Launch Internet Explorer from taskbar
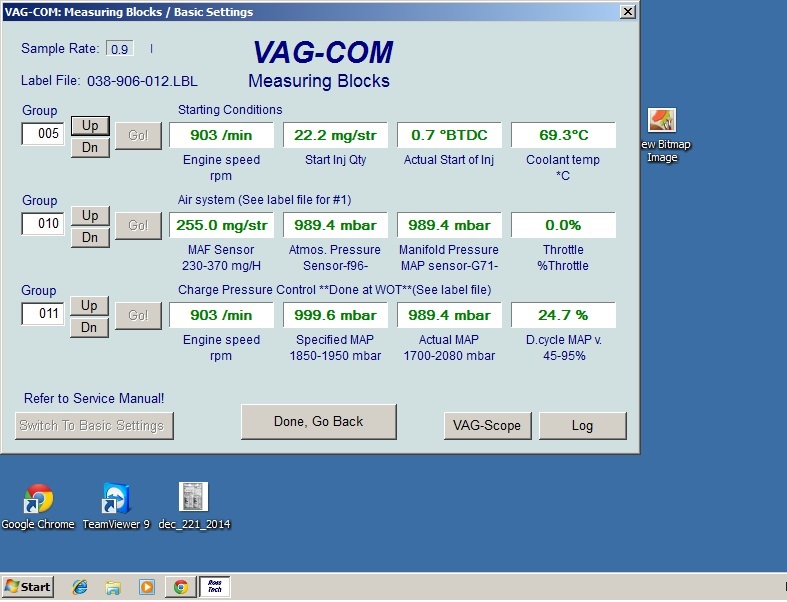787x602 pixels. (79, 586)
